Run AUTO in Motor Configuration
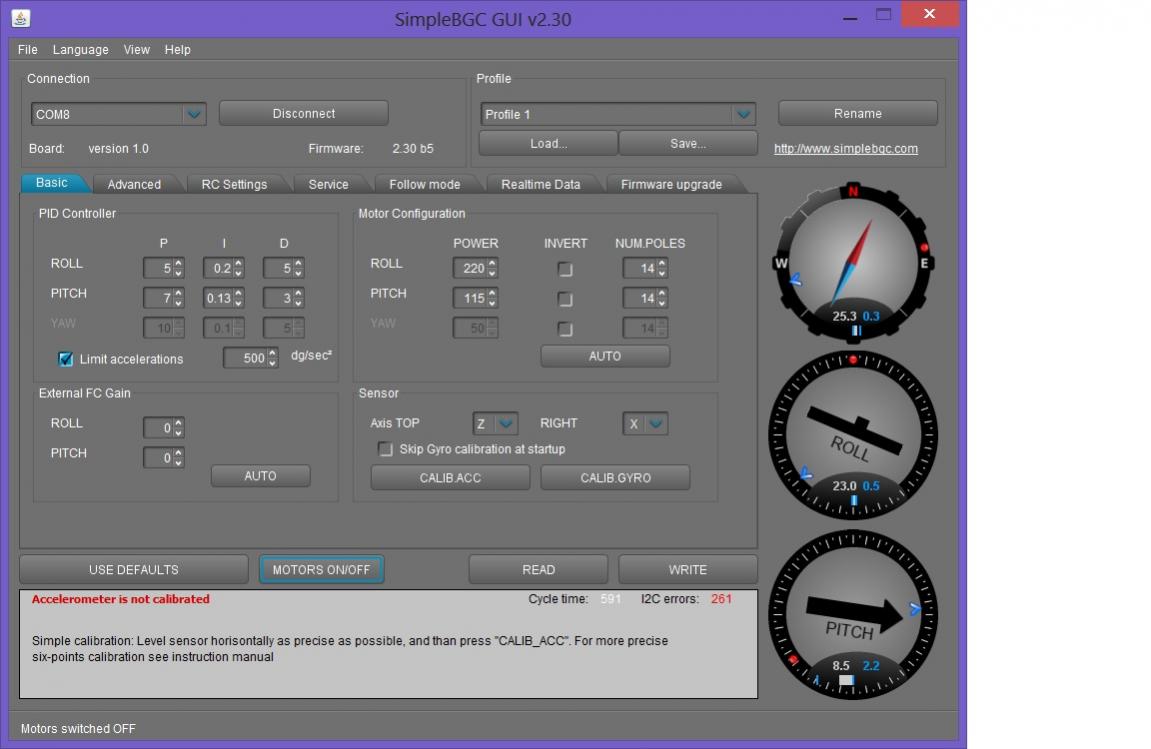1151x749 pixels. click(x=605, y=356)
